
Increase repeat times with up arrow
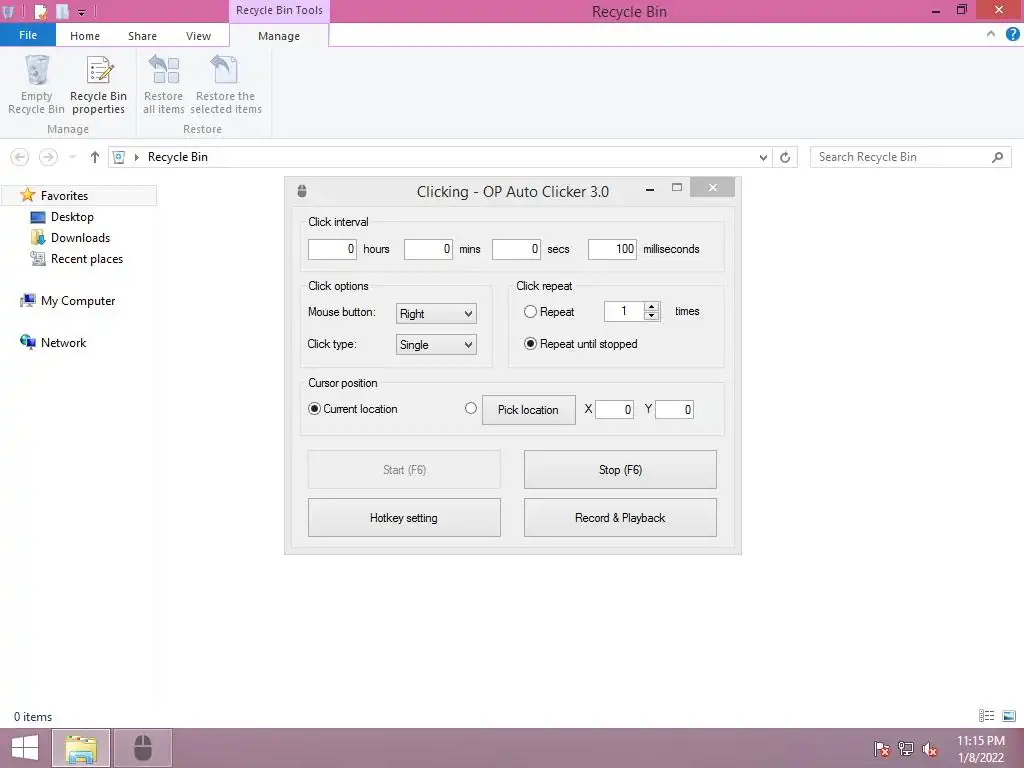(x=651, y=307)
